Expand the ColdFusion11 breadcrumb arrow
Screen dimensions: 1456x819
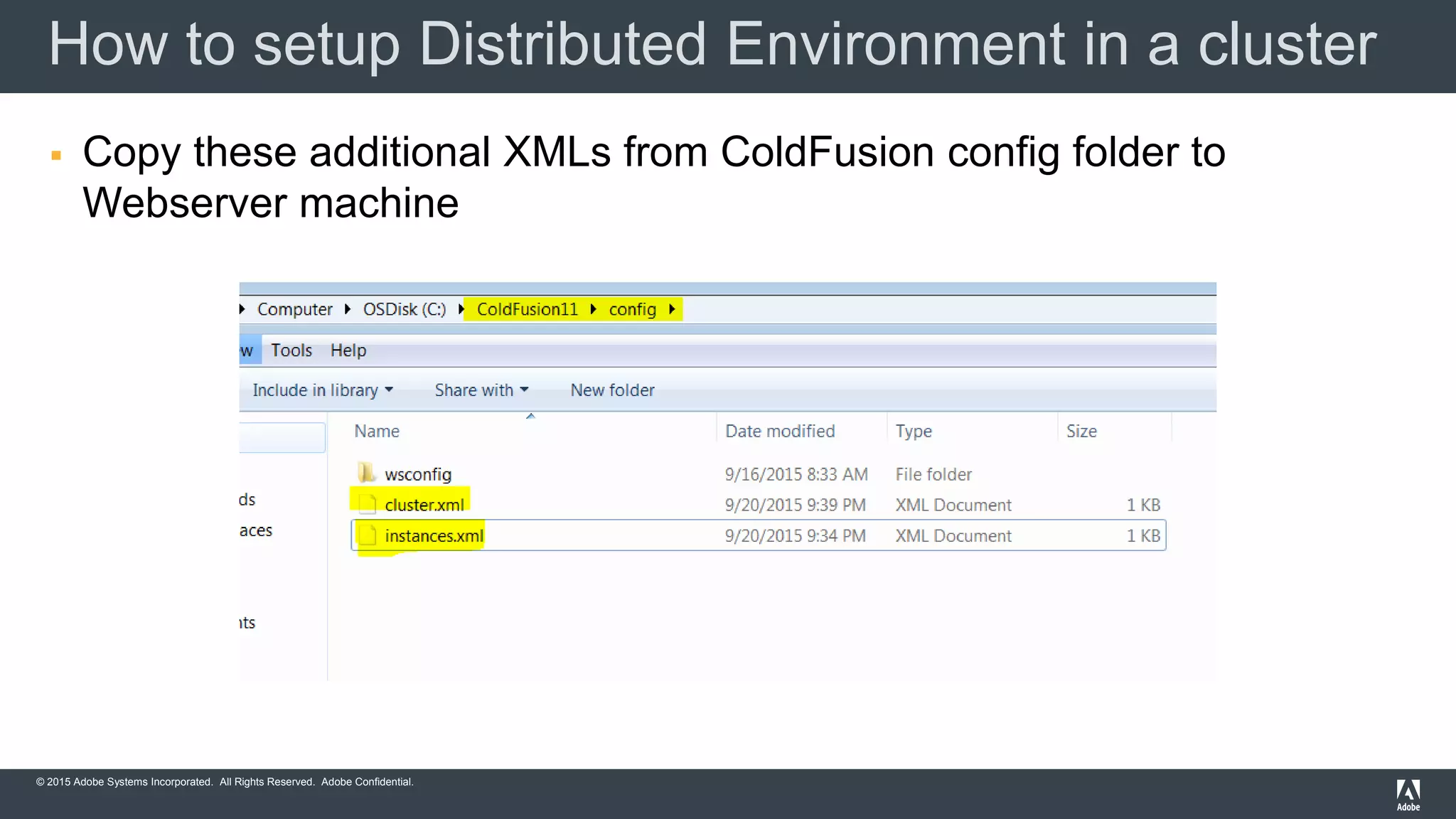593,309
